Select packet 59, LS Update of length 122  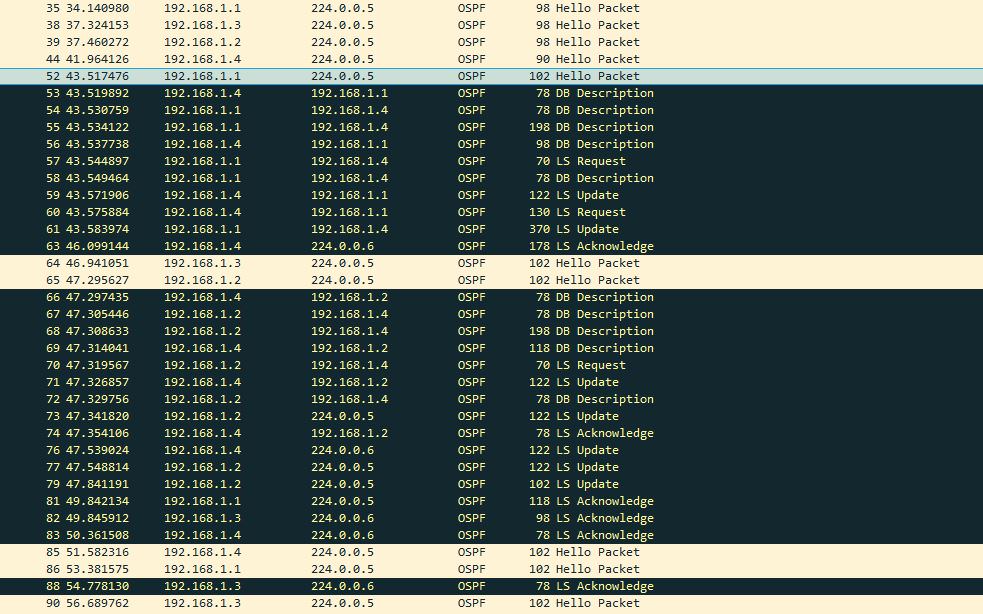[300, 194]
